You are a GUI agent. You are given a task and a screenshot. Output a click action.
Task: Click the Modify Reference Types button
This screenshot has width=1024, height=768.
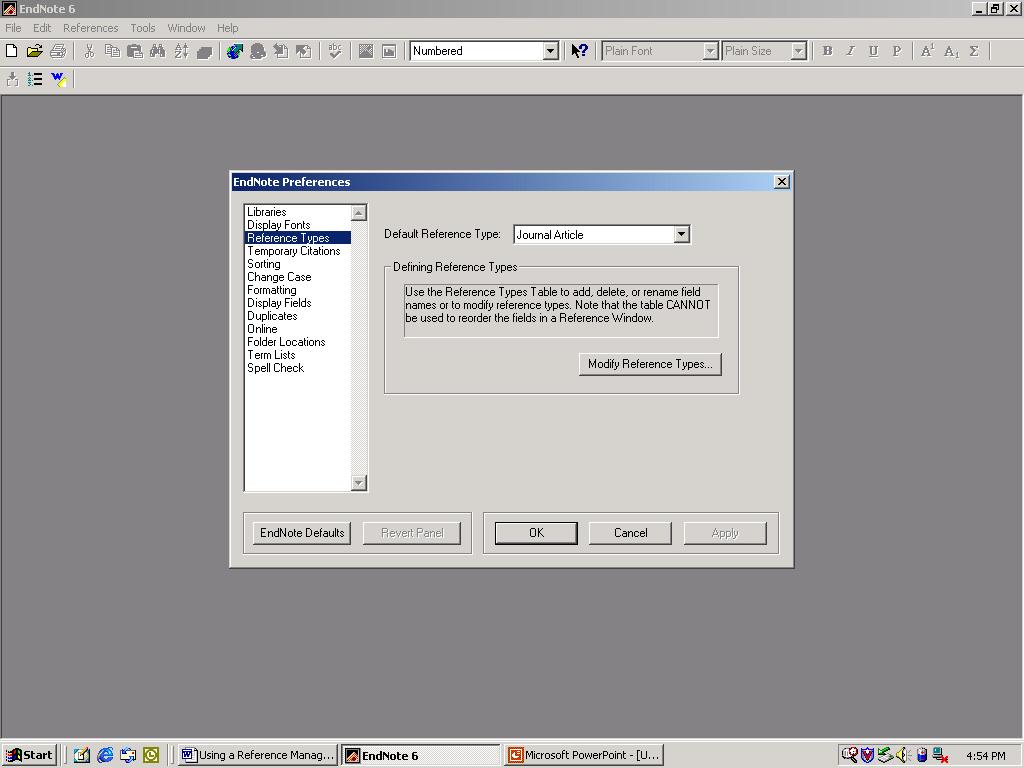650,364
